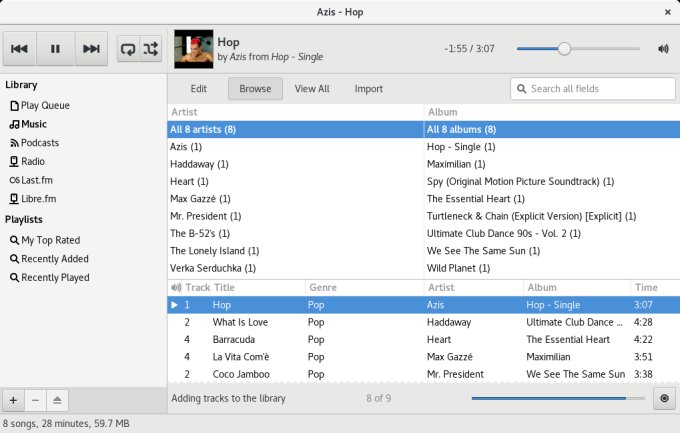Open Play Queue in the Library
Viewport: 680px width, 433px height.
pos(45,105)
